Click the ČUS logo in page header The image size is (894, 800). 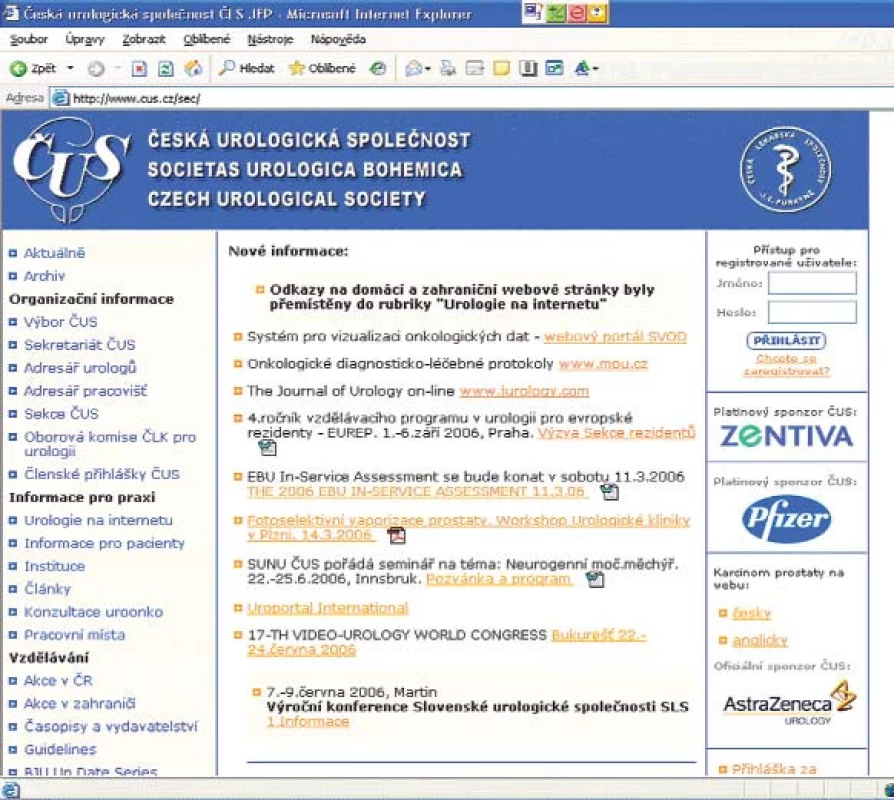[71, 170]
